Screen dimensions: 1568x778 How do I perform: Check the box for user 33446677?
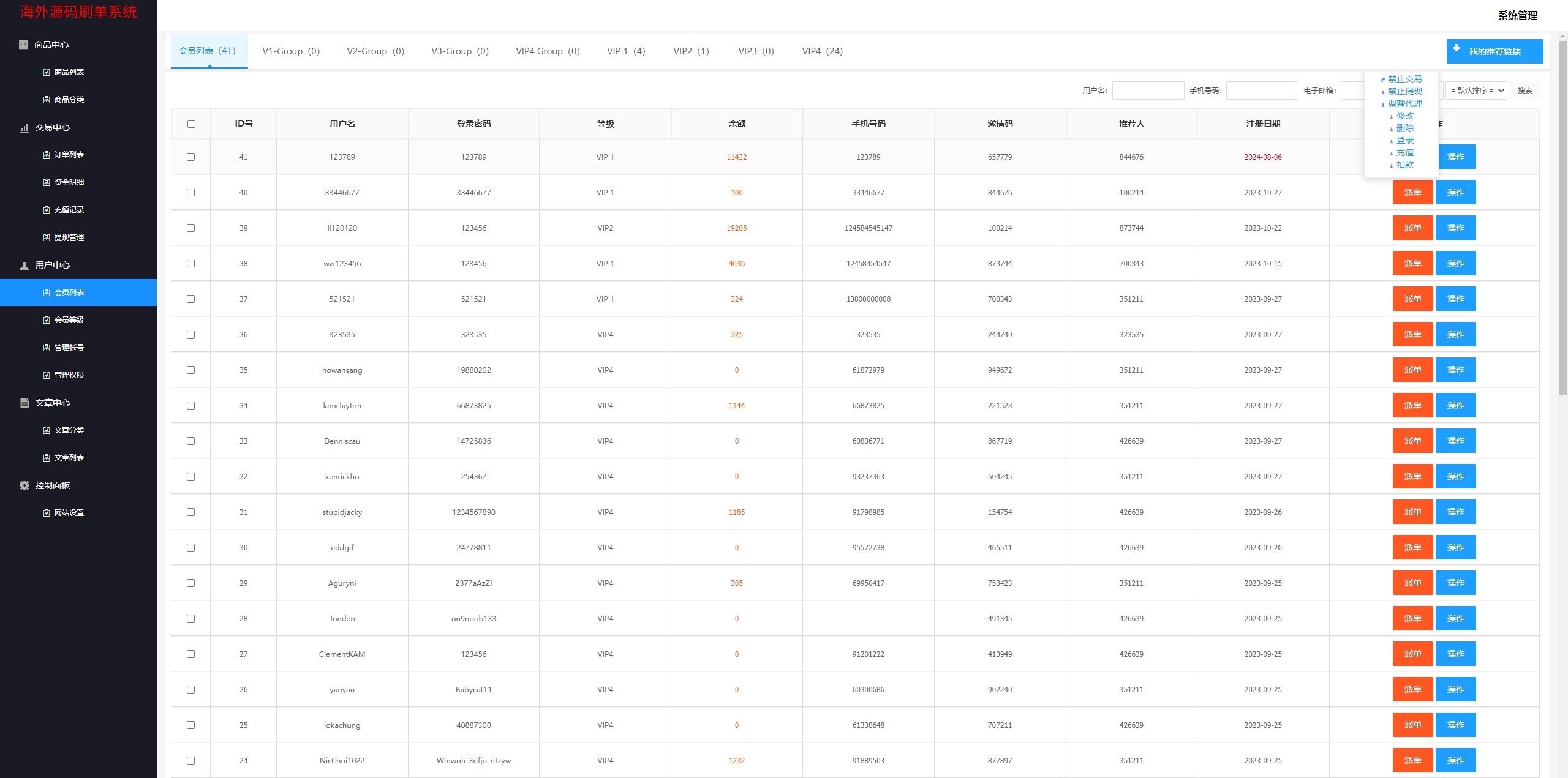click(x=191, y=193)
